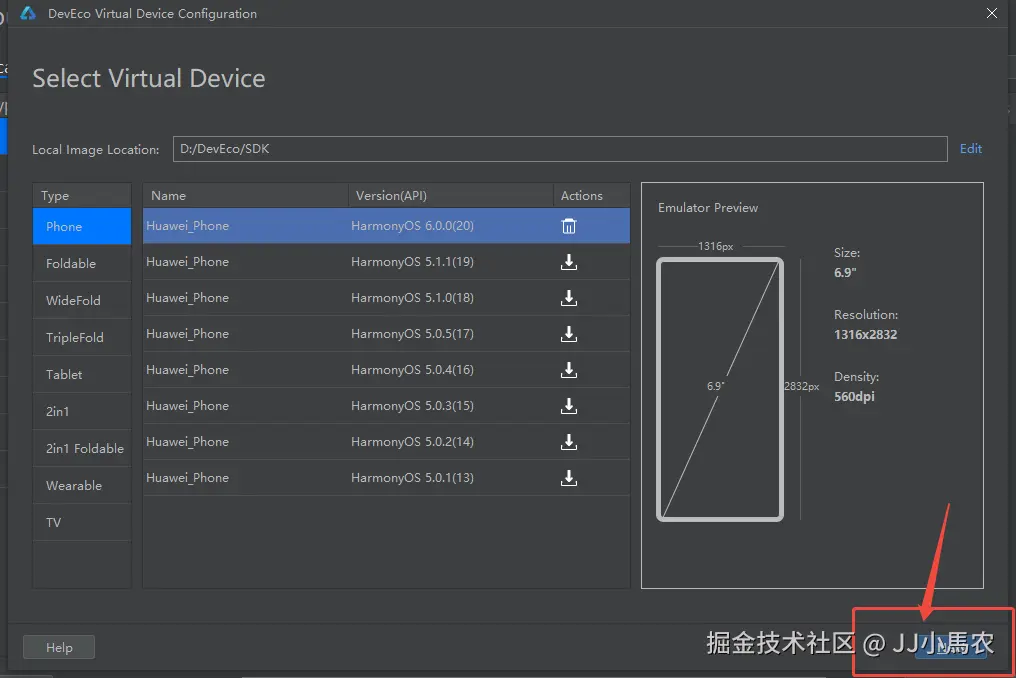Click Edit next to image location
The width and height of the screenshot is (1016, 678).
[970, 148]
